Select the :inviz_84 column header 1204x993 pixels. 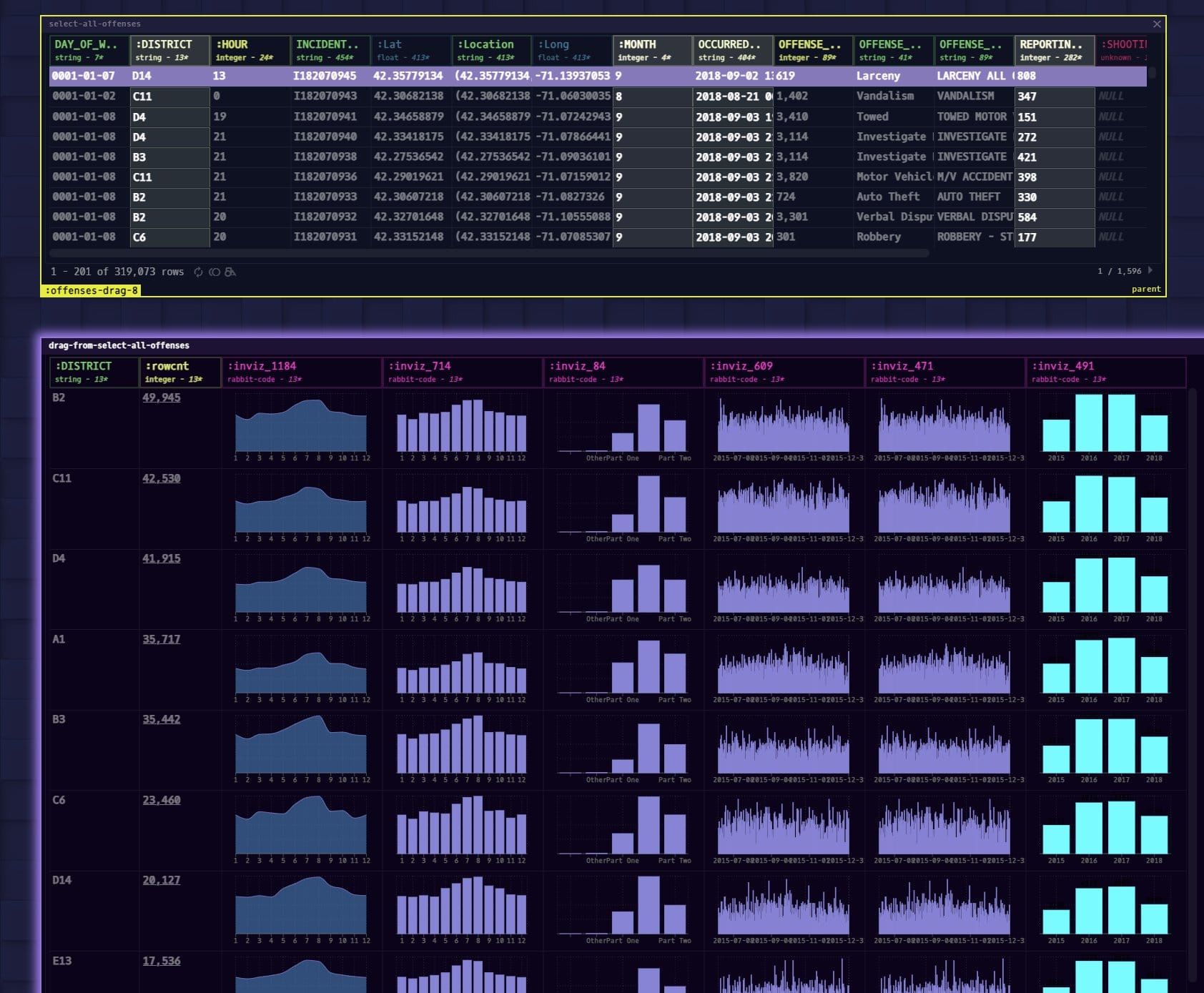pos(623,372)
